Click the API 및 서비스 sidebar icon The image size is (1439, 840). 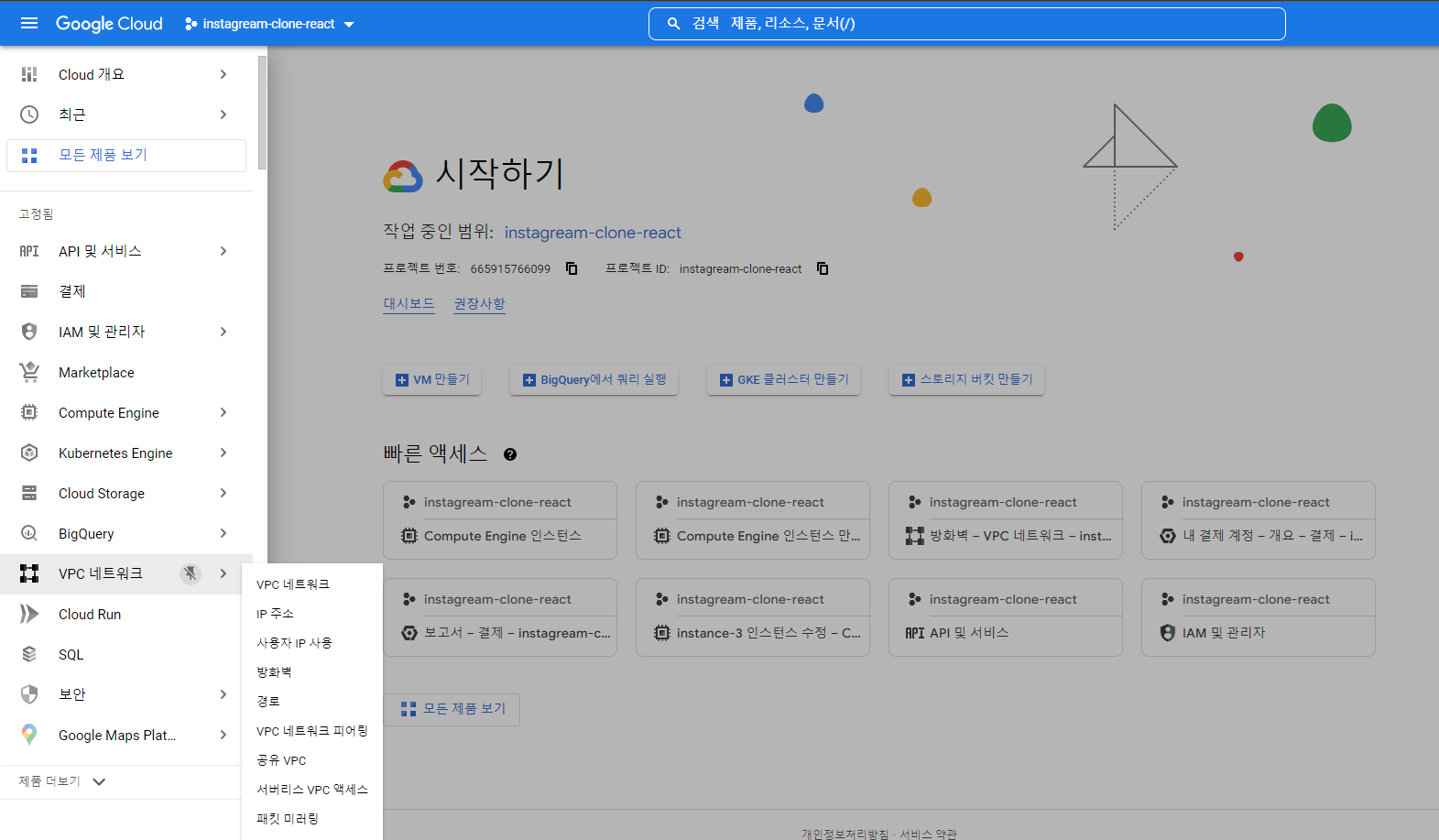[29, 251]
